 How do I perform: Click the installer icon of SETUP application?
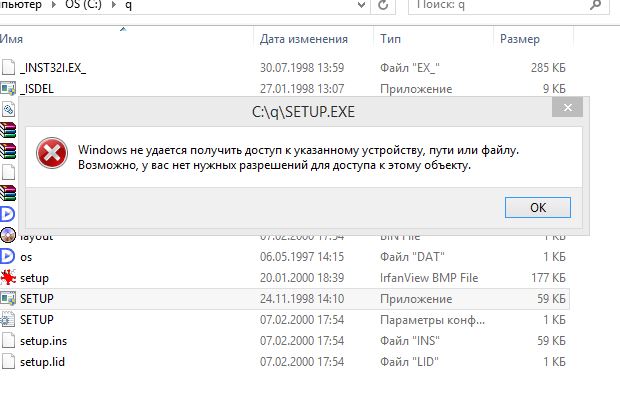click(8, 299)
